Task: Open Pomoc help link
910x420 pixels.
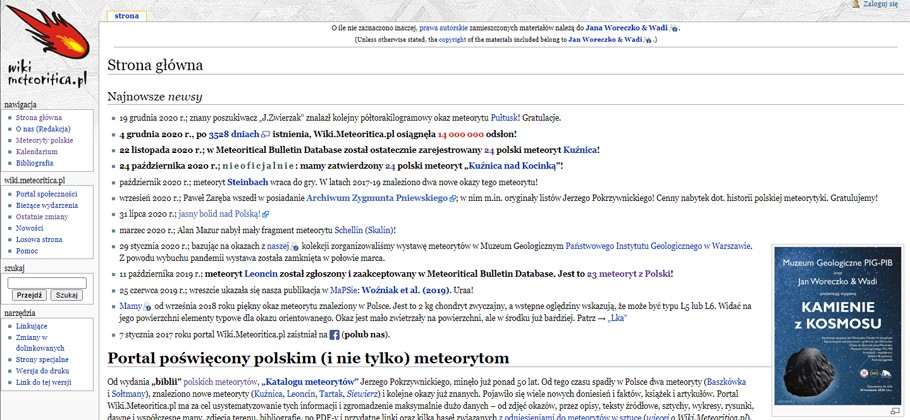Action: [x=27, y=251]
